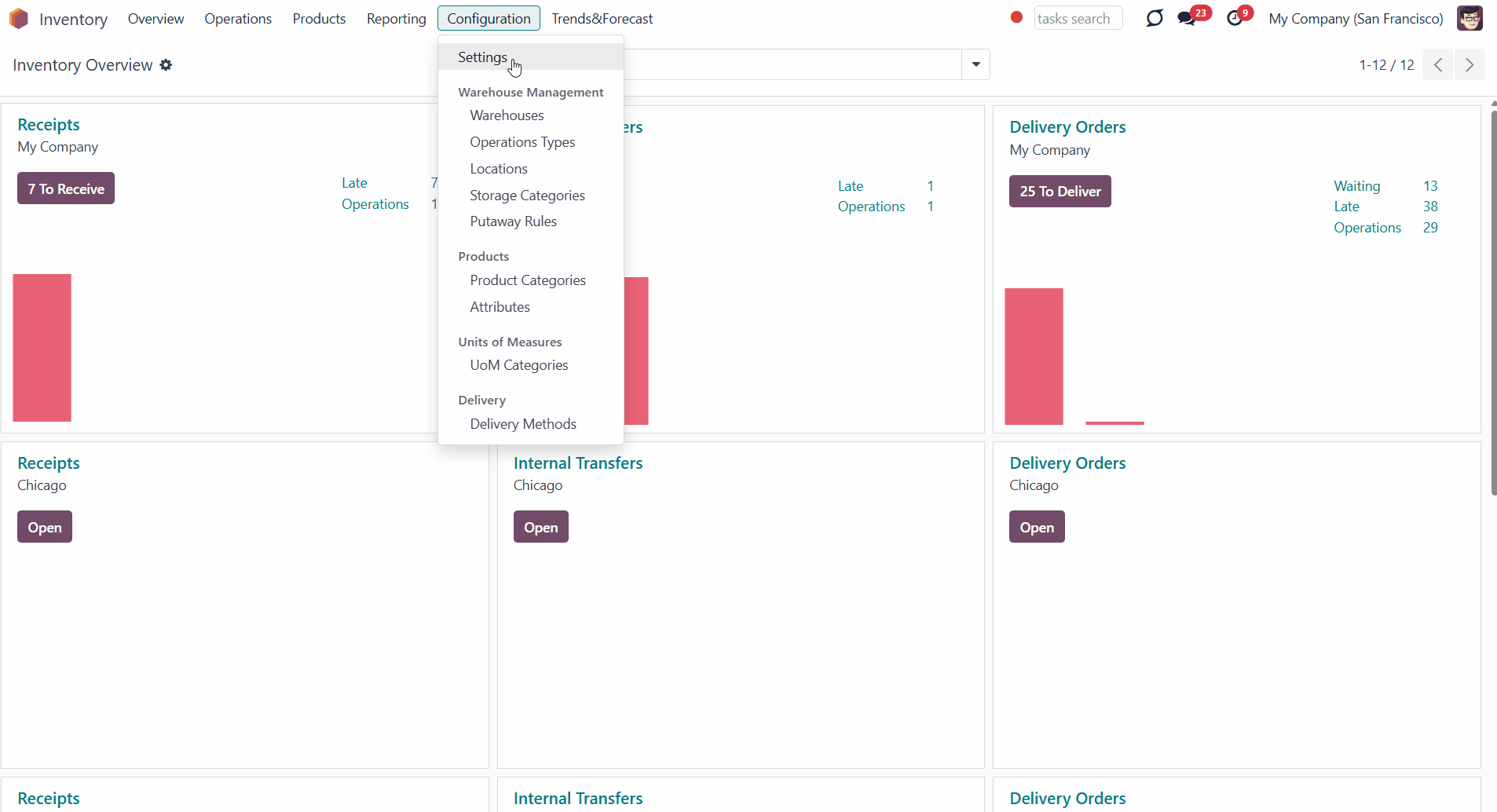Click Late link on My Company Internal Transfers

(x=851, y=186)
